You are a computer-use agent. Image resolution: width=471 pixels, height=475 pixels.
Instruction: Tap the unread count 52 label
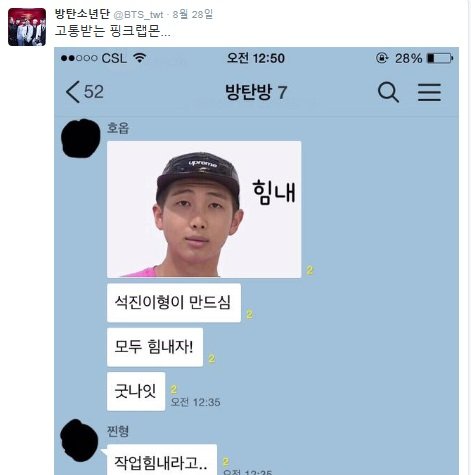click(94, 92)
